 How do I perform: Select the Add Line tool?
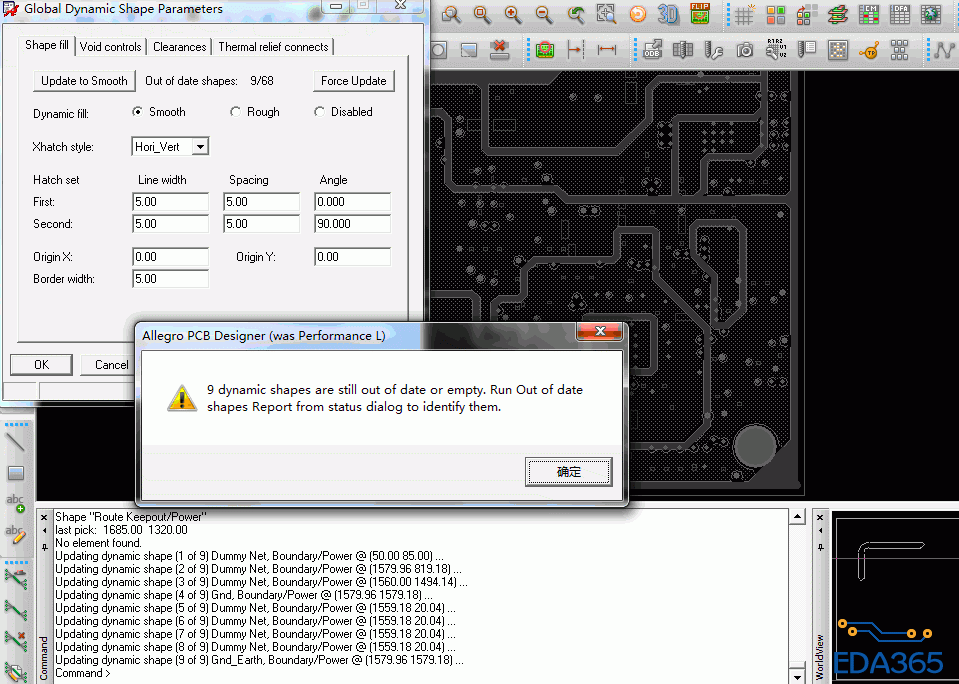(x=15, y=442)
